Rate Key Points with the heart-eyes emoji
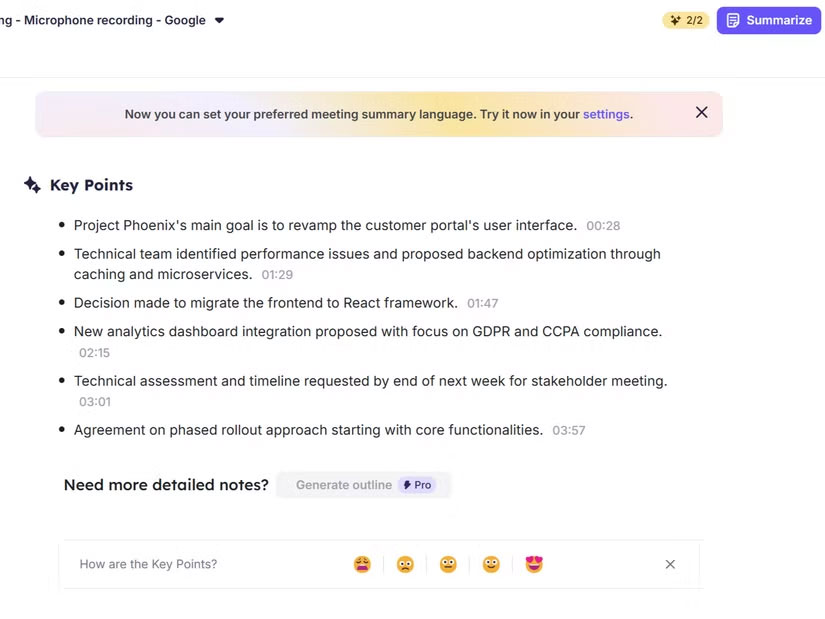This screenshot has height=619, width=825. point(534,564)
